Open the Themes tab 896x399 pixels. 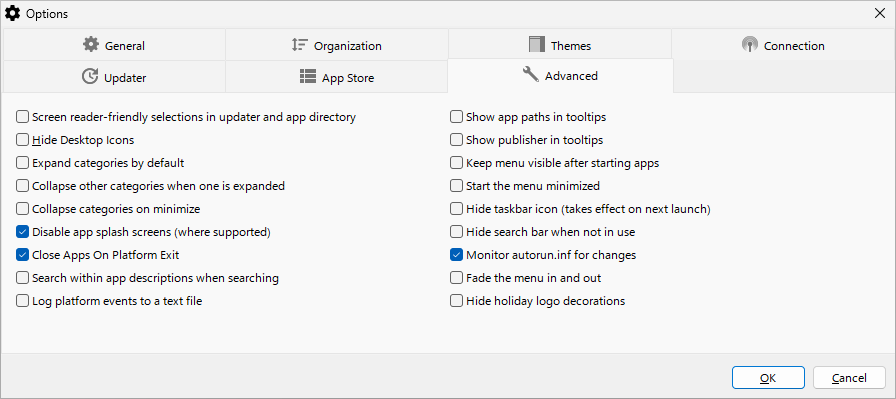pyautogui.click(x=559, y=45)
